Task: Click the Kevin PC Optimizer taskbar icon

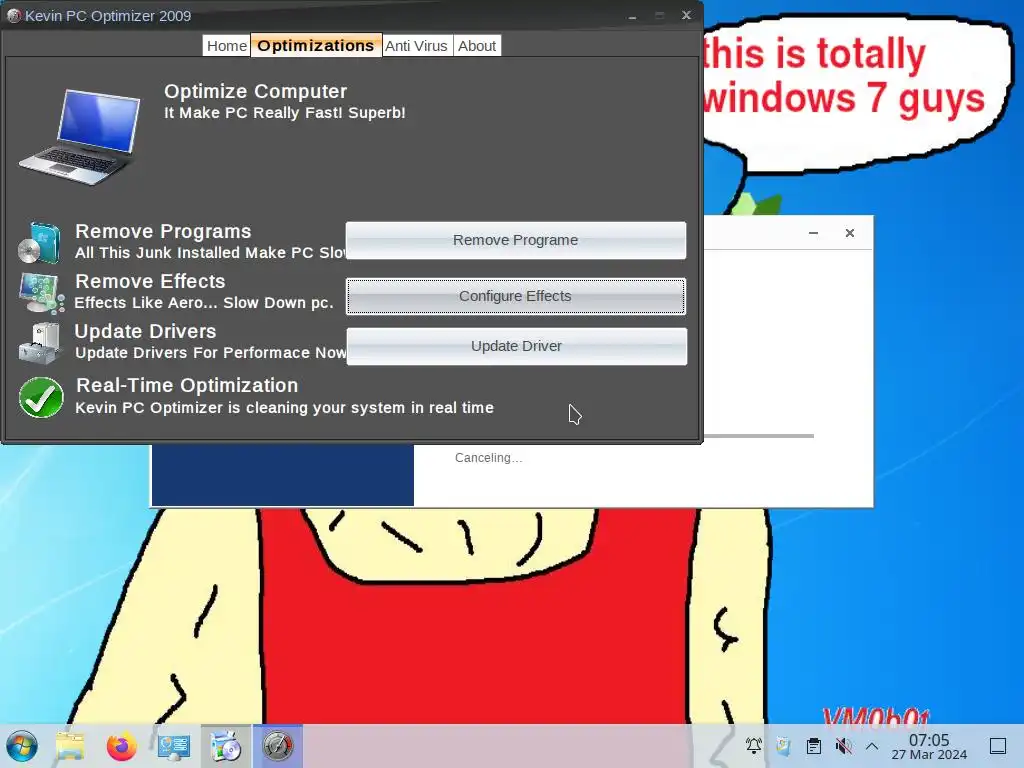Action: click(278, 746)
